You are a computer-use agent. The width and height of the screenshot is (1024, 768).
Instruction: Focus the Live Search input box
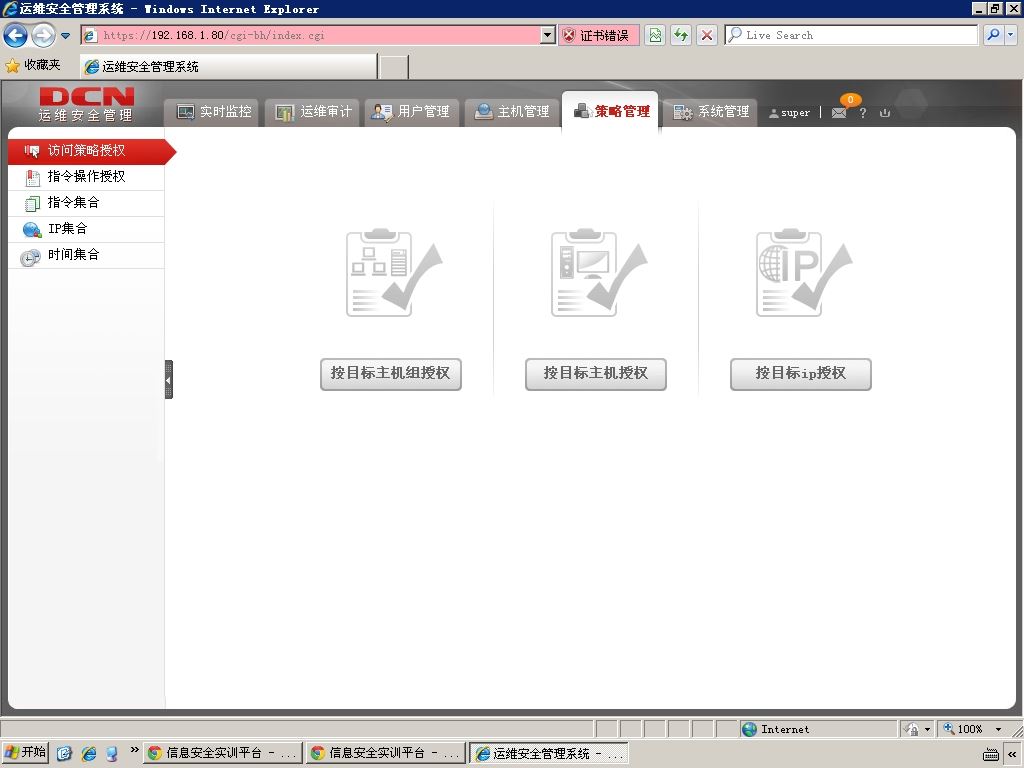click(x=851, y=35)
